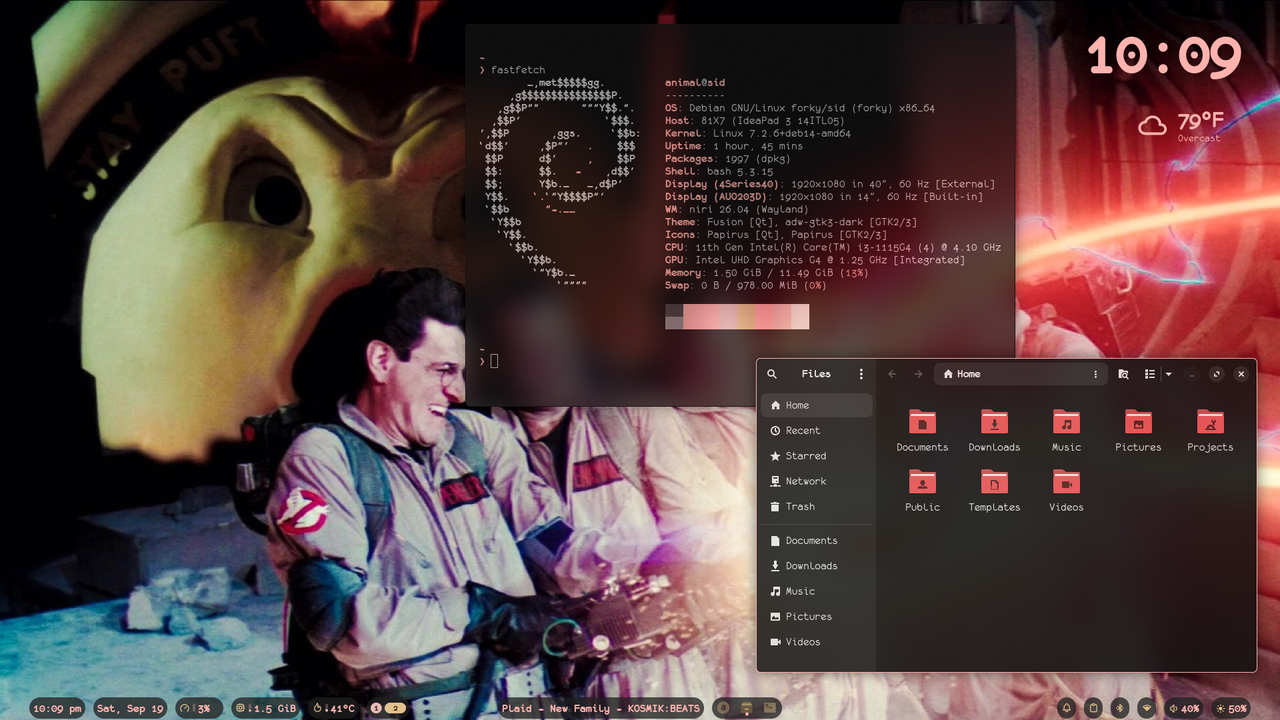Screen dimensions: 1280x720
Task: Click the 40% volume indicator
Action: pyautogui.click(x=1184, y=708)
